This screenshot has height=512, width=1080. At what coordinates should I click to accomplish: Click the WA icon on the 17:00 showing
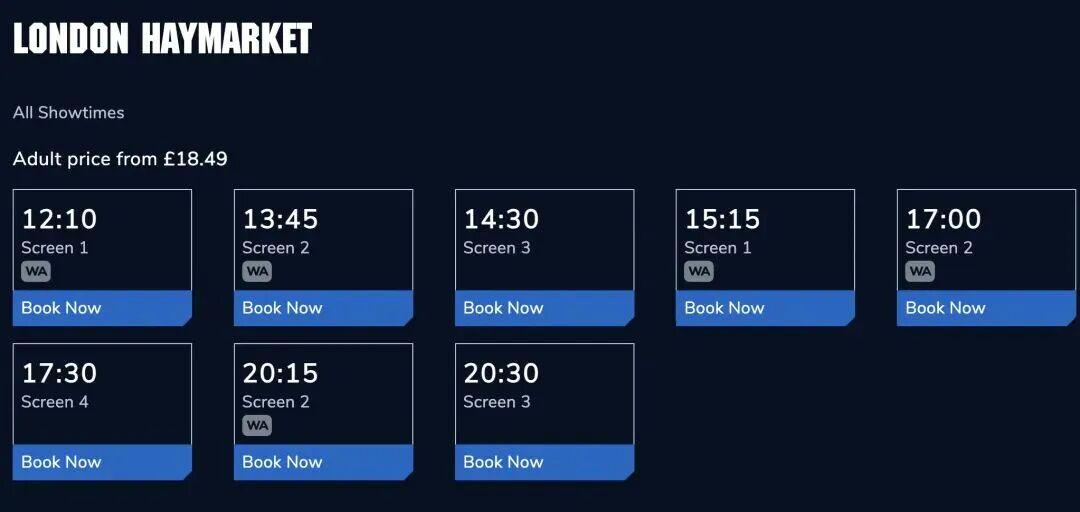pos(920,271)
